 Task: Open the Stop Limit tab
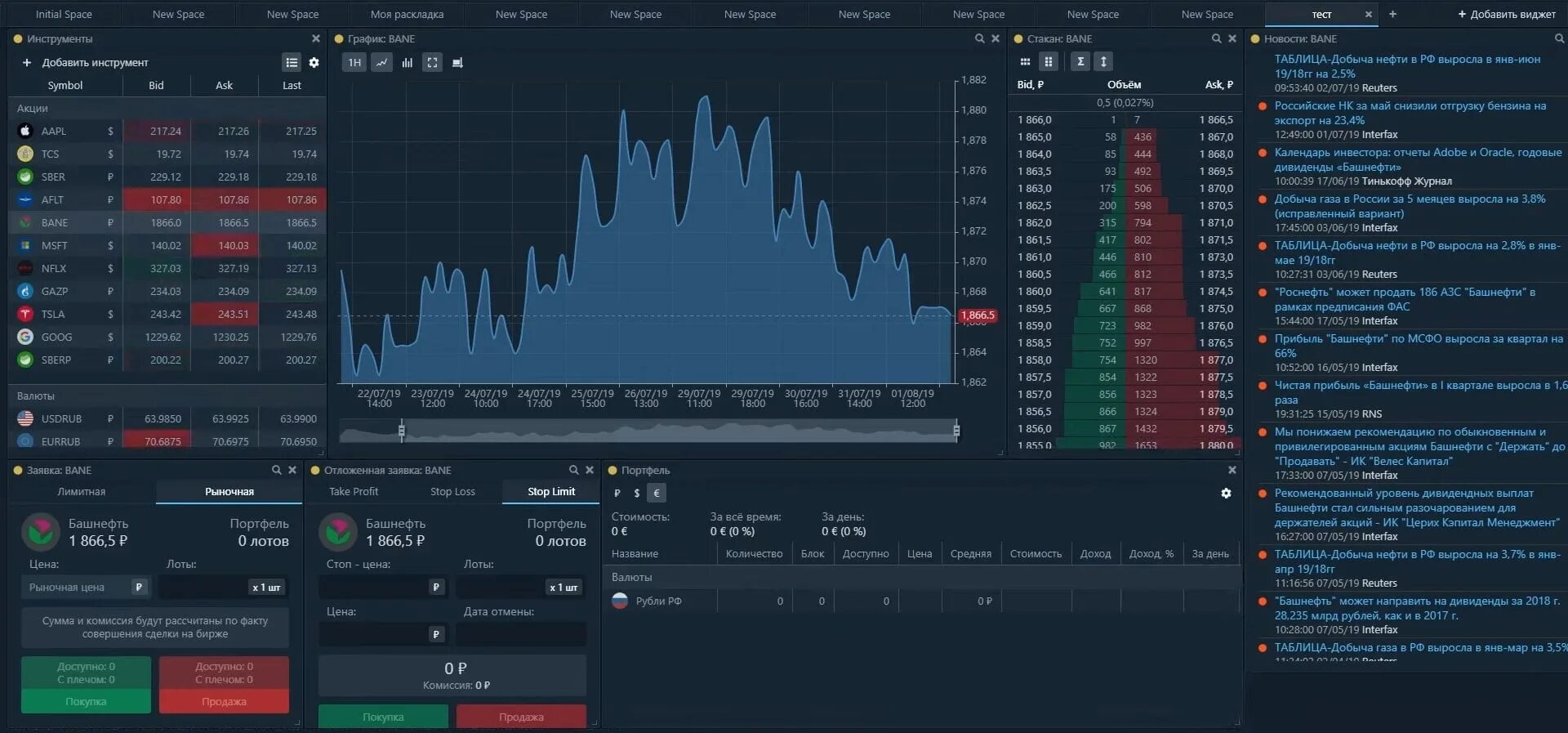click(551, 491)
